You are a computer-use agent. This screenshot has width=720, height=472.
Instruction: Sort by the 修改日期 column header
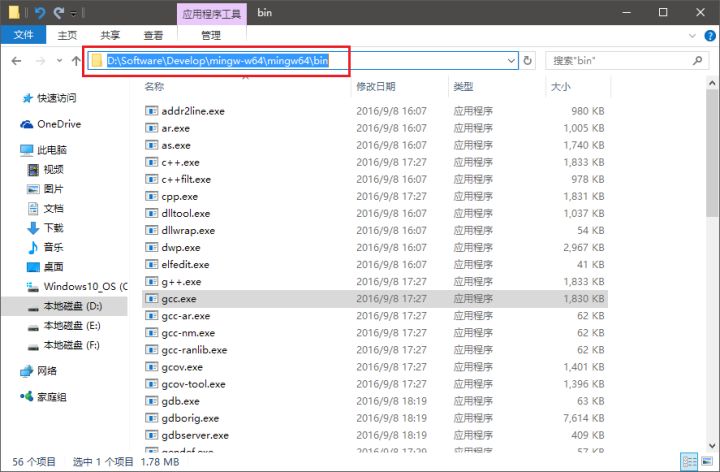[x=376, y=86]
